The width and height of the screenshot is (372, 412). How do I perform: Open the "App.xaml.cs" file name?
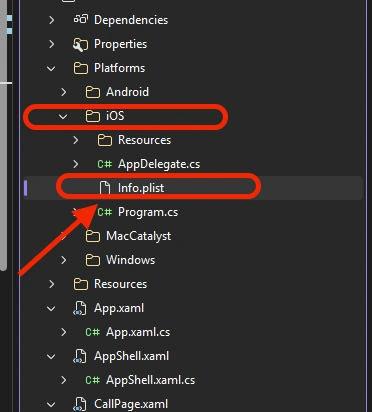coord(138,332)
